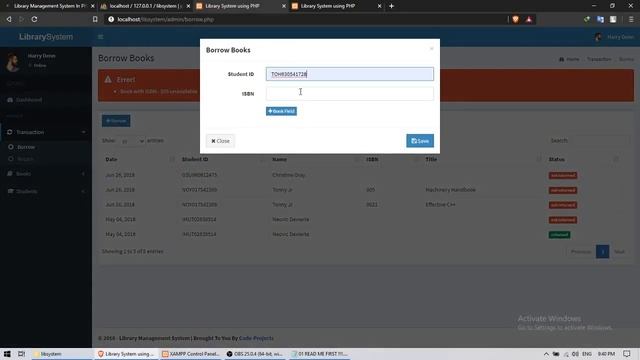Viewport: 640px width, 360px height.
Task: Click the Student ID input field
Action: 349,74
